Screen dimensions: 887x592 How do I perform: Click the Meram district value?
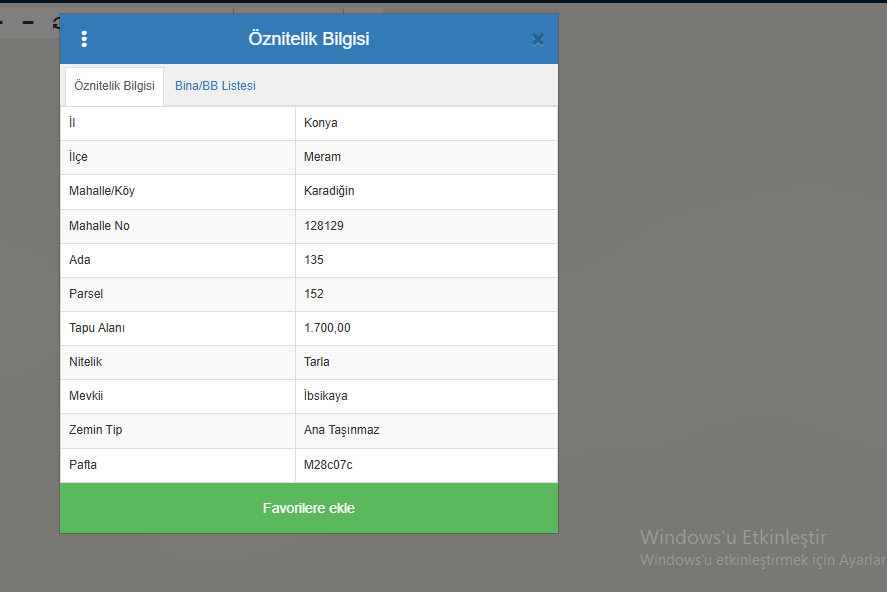point(322,157)
